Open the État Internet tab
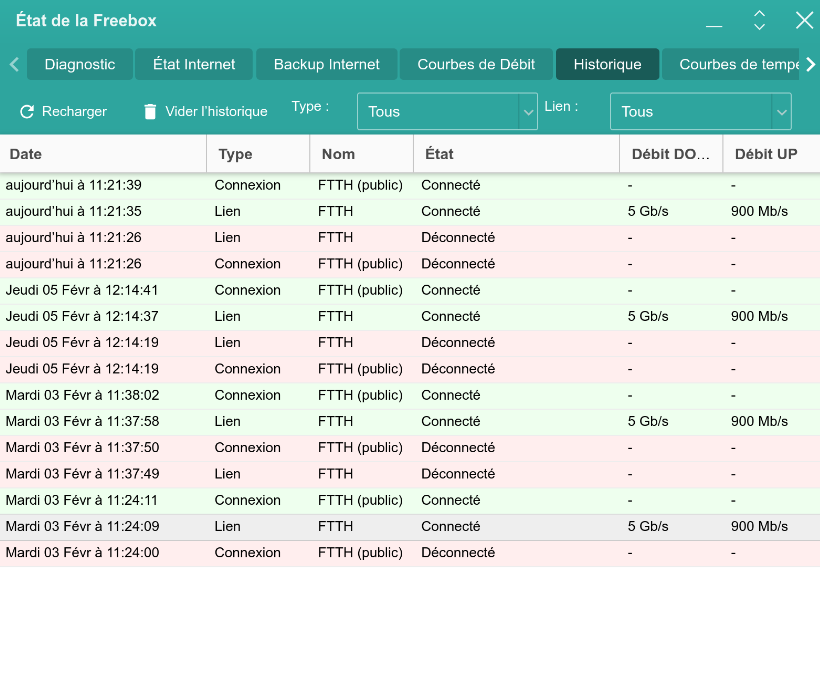 point(194,64)
